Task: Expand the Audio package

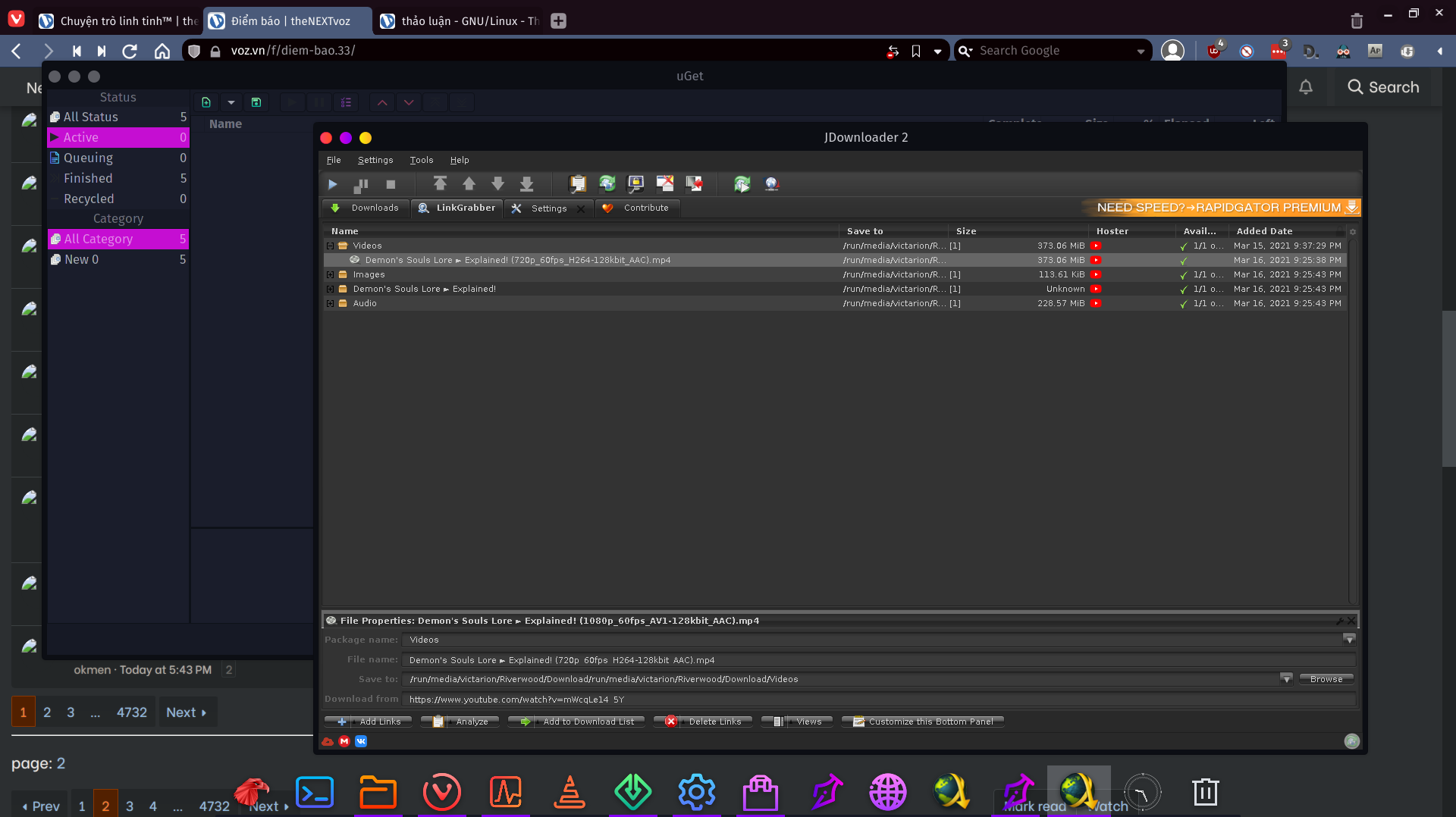Action: [330, 303]
